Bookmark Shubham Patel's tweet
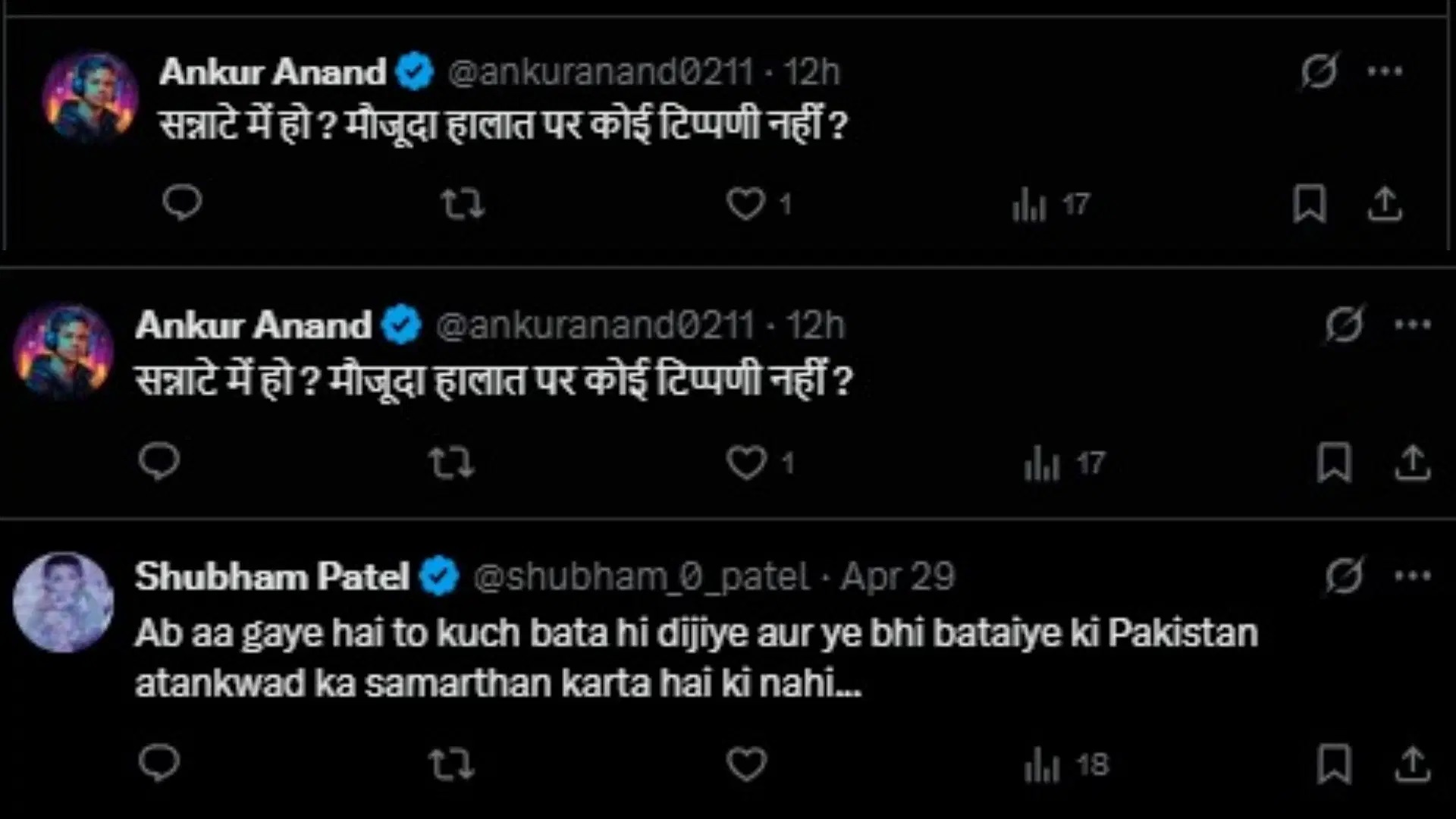The height and width of the screenshot is (819, 1456). (x=1333, y=764)
